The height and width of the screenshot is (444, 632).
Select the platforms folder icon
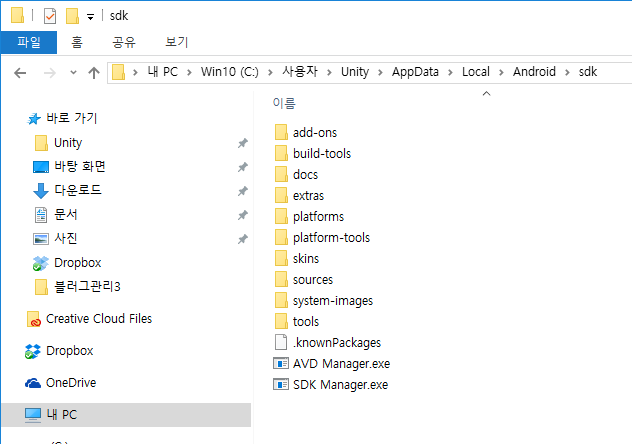(281, 216)
